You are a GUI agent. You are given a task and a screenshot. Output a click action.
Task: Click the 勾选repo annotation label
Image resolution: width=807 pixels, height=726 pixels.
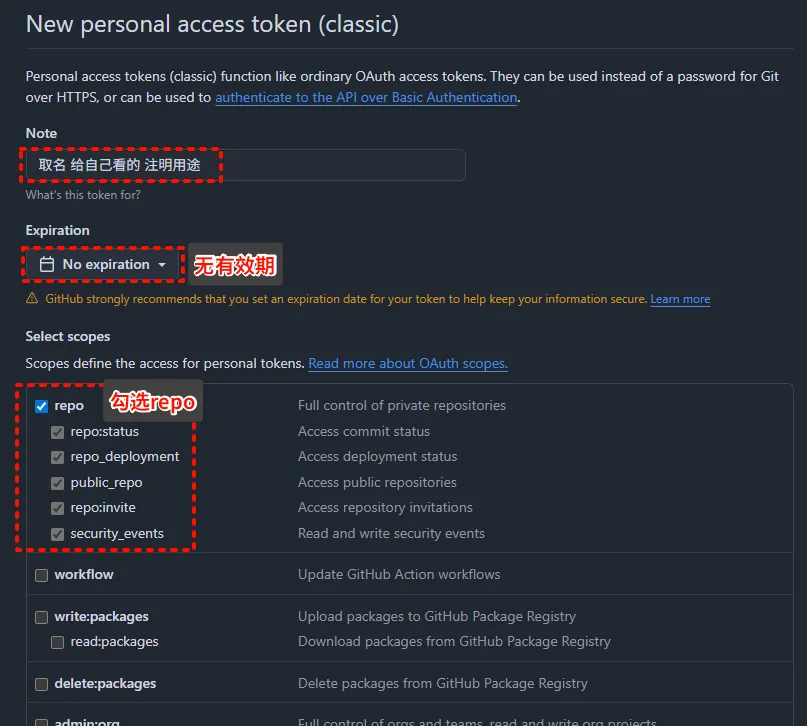(153, 402)
